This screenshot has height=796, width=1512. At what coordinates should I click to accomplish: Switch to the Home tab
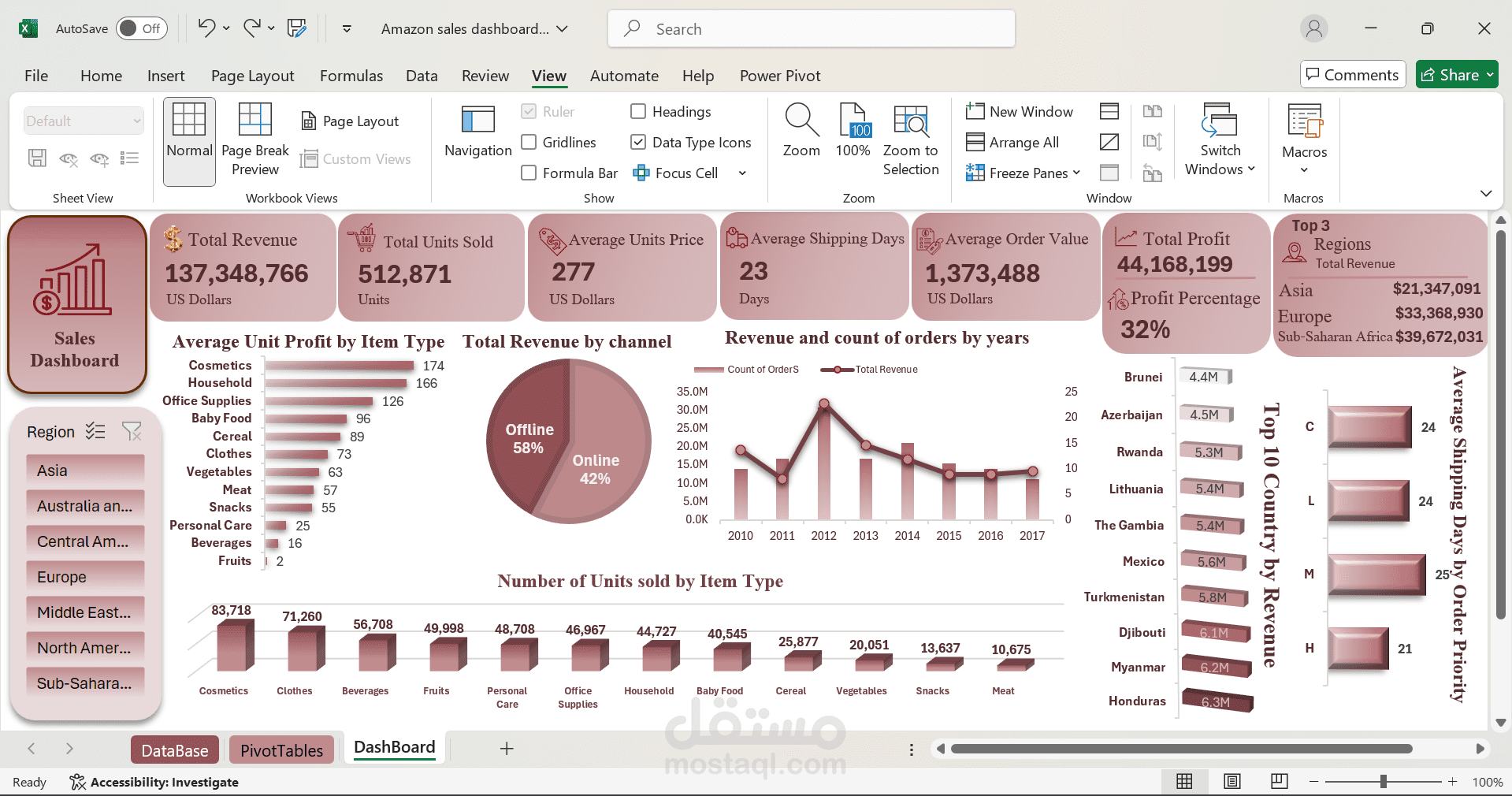click(x=101, y=76)
